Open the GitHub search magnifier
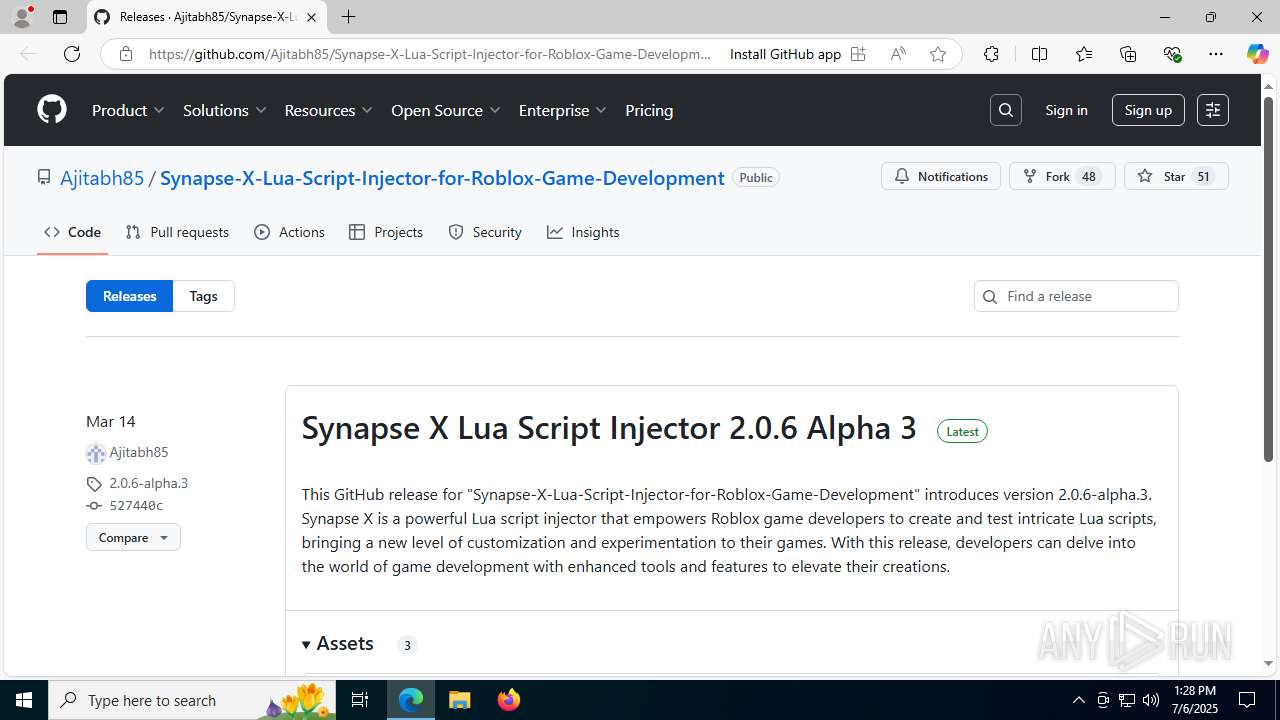Viewport: 1280px width, 720px height. click(x=1006, y=110)
